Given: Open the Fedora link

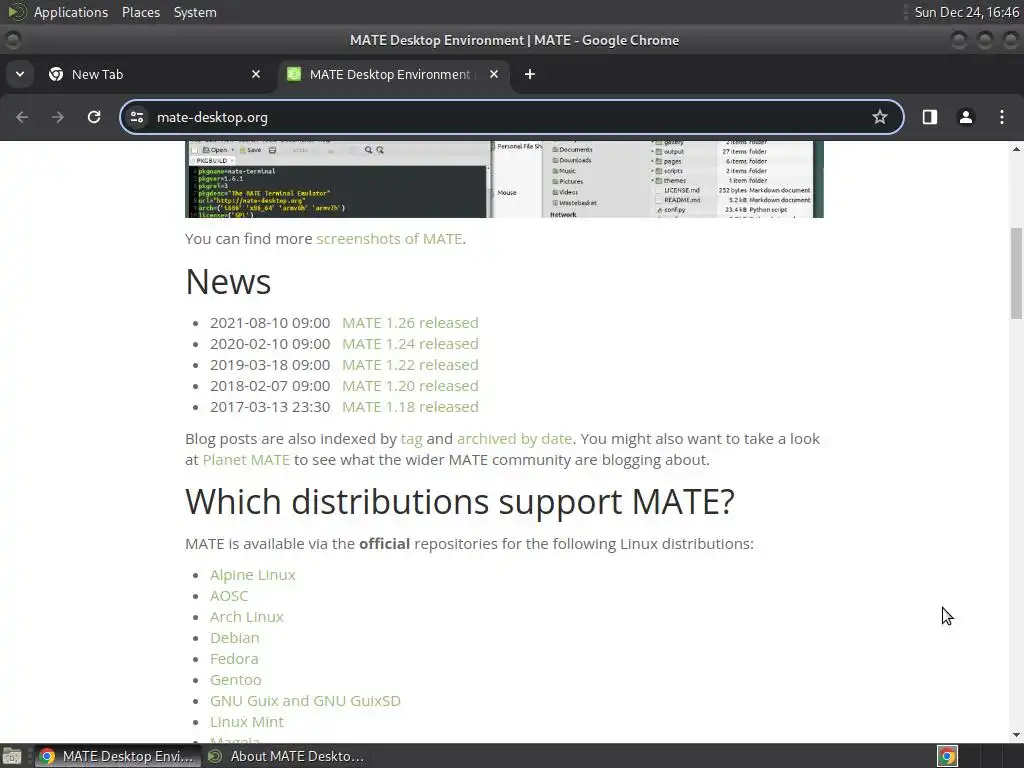Looking at the screenshot, I should tap(234, 658).
